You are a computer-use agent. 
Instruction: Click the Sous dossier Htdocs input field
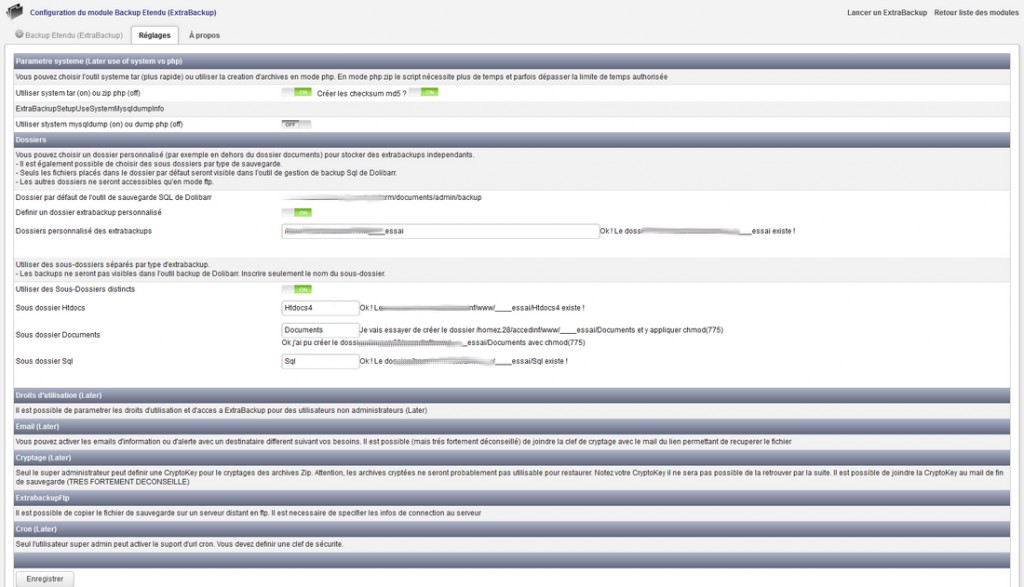click(320, 308)
